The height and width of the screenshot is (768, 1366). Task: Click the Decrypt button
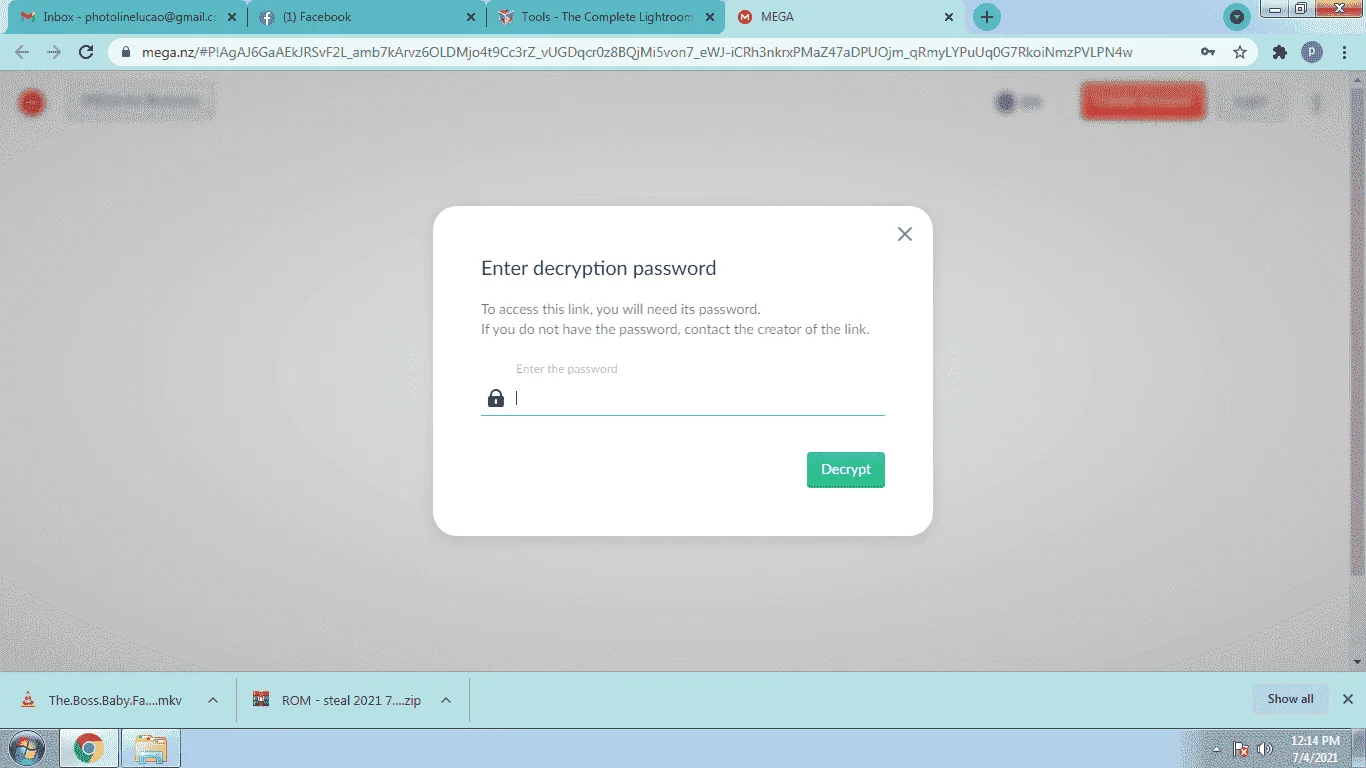pos(846,470)
